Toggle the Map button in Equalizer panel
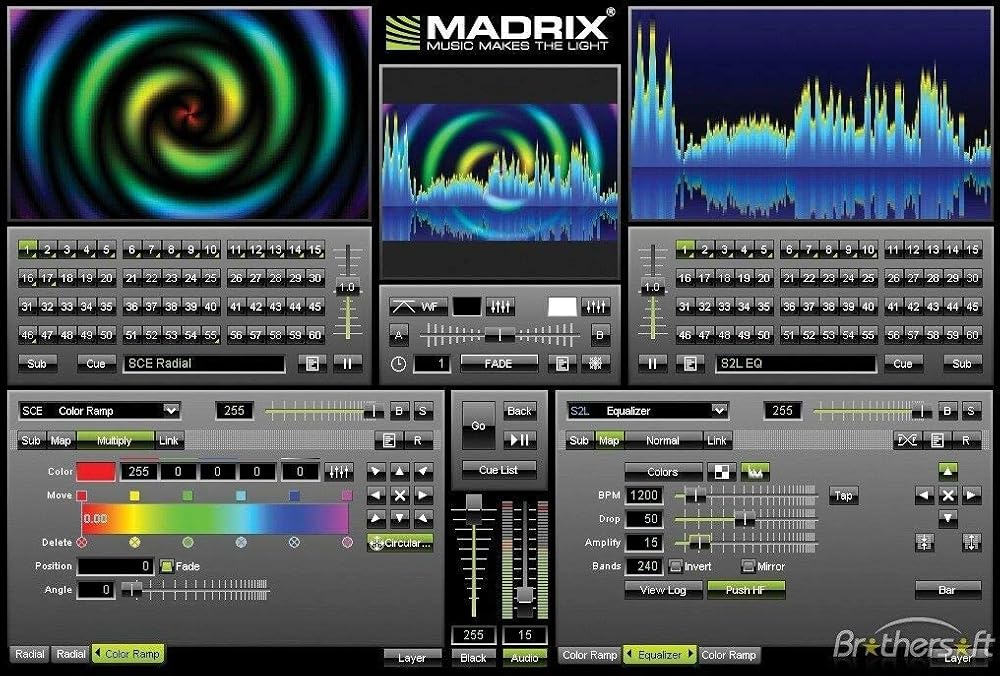The image size is (1000, 676). click(608, 440)
